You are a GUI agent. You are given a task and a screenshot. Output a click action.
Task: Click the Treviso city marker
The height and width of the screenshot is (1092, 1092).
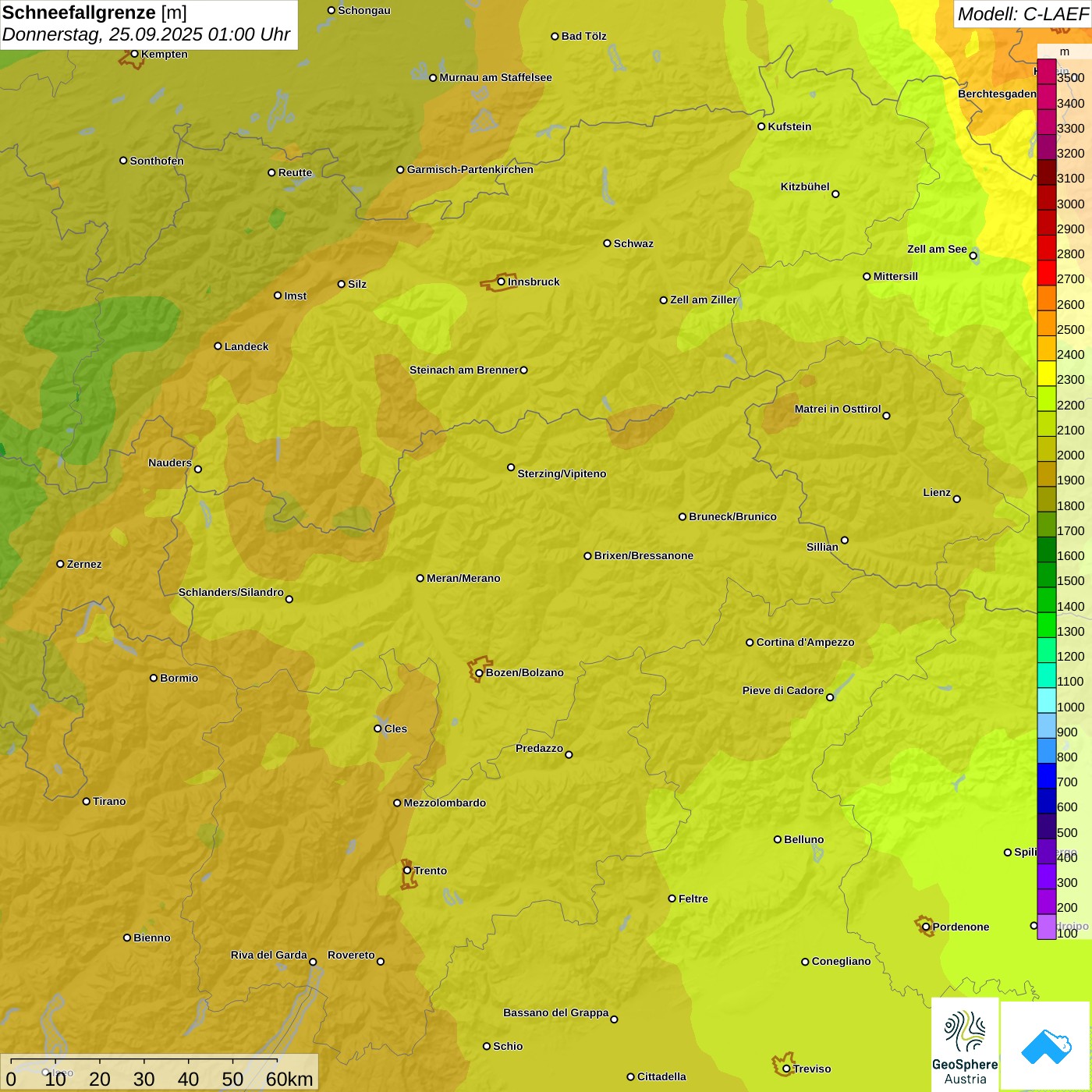[x=786, y=1069]
